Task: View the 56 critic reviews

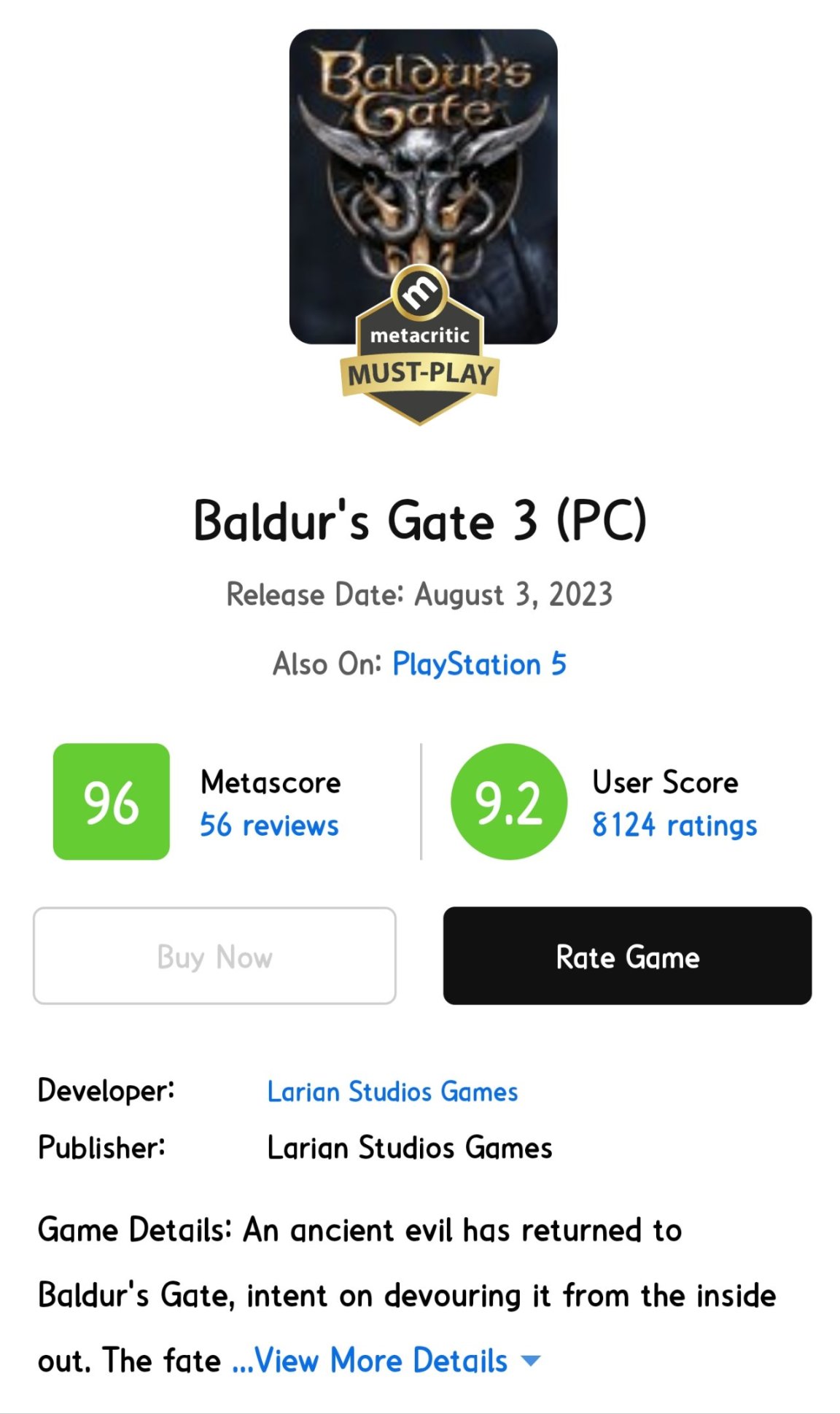Action: pos(269,826)
